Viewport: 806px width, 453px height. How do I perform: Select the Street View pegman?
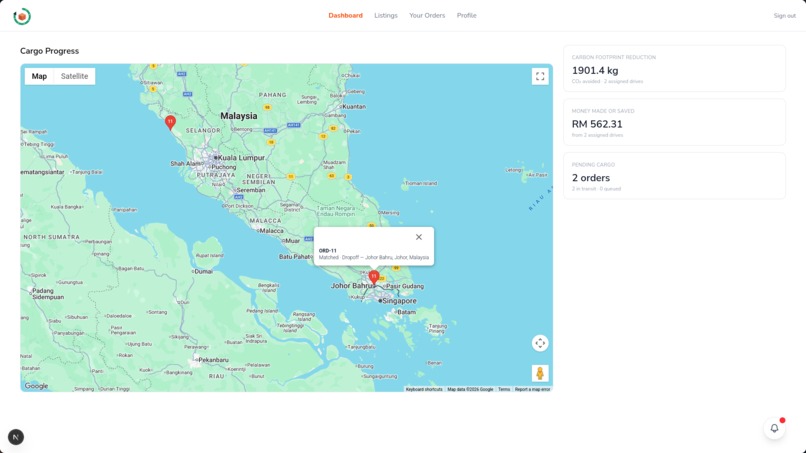click(x=540, y=373)
